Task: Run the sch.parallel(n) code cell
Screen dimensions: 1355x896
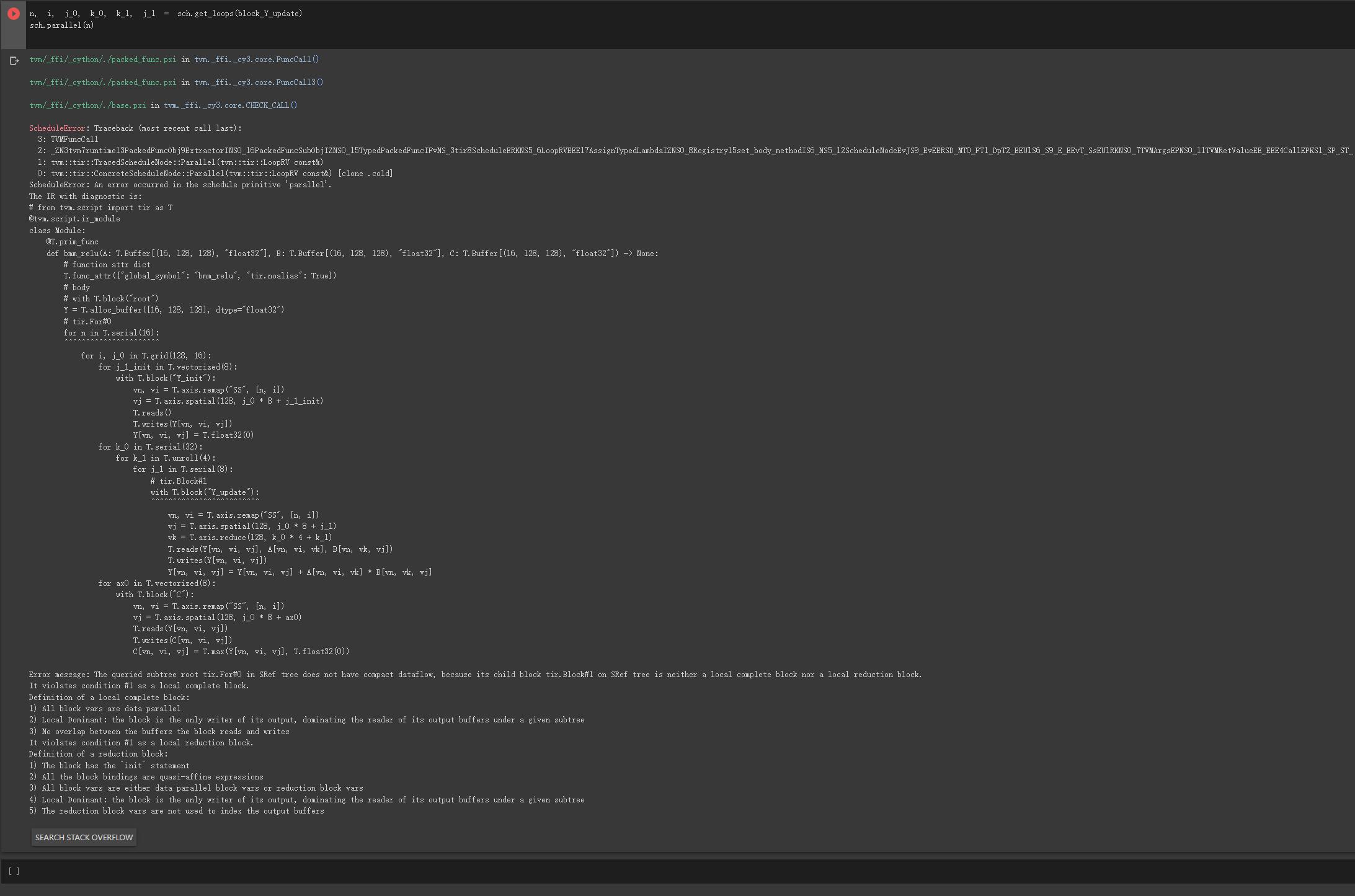Action: pyautogui.click(x=14, y=13)
